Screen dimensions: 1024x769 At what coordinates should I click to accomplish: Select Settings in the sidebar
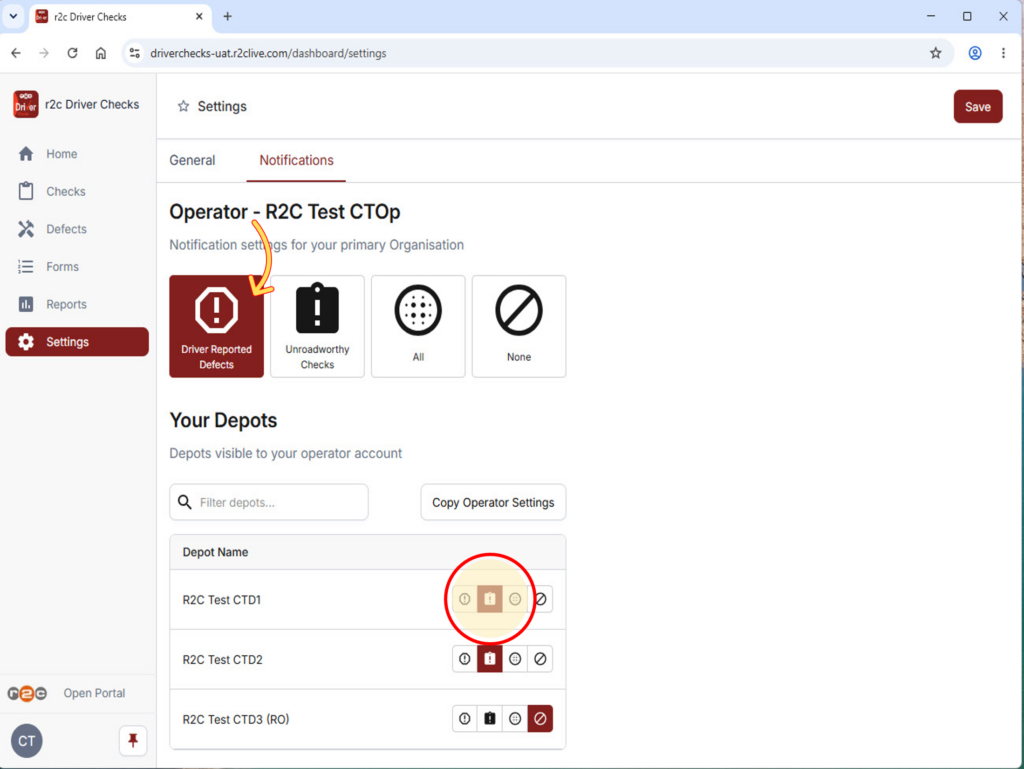(77, 341)
